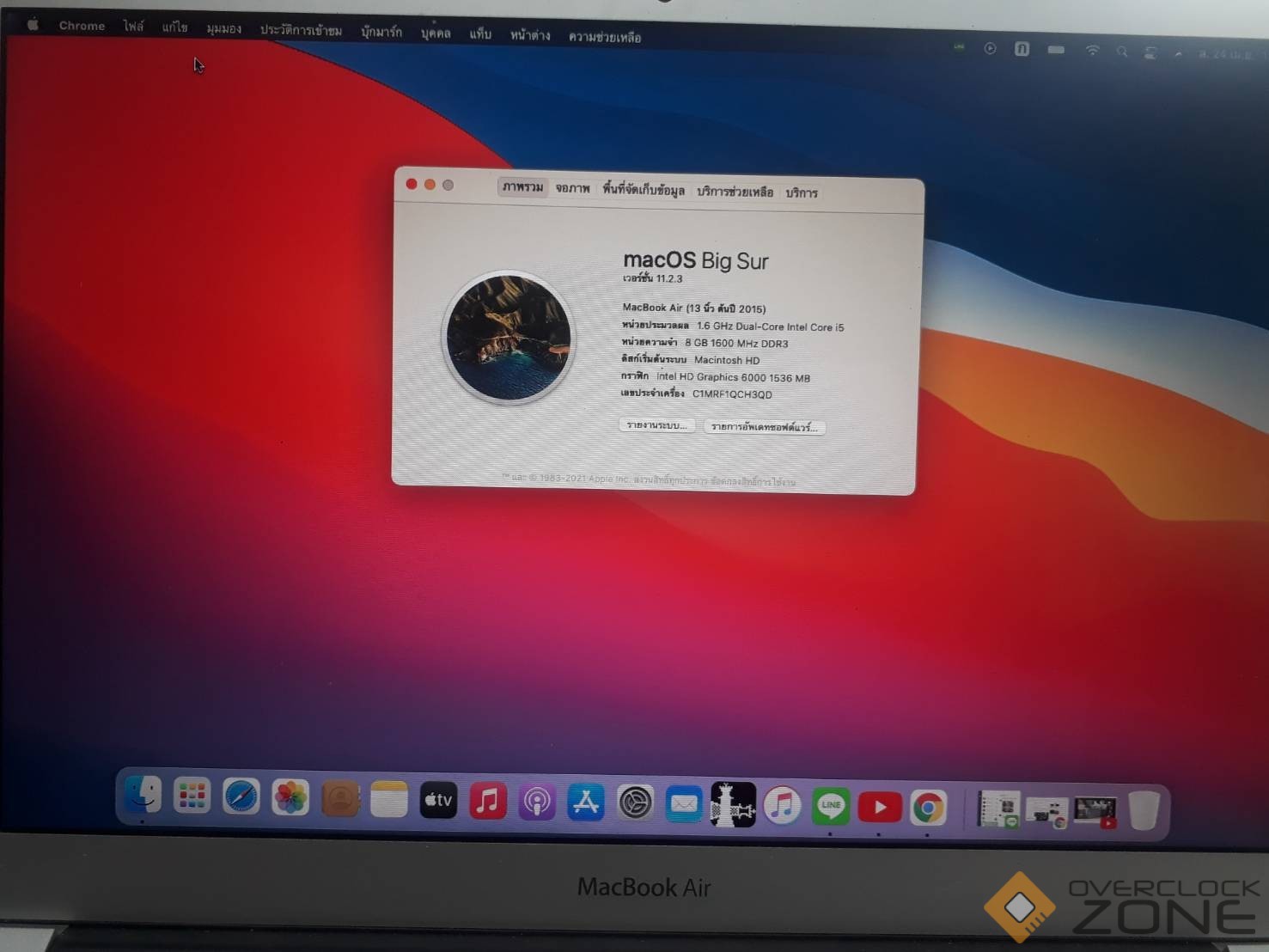Open Spotlight search from menu bar
The height and width of the screenshot is (952, 1269).
tap(1121, 52)
